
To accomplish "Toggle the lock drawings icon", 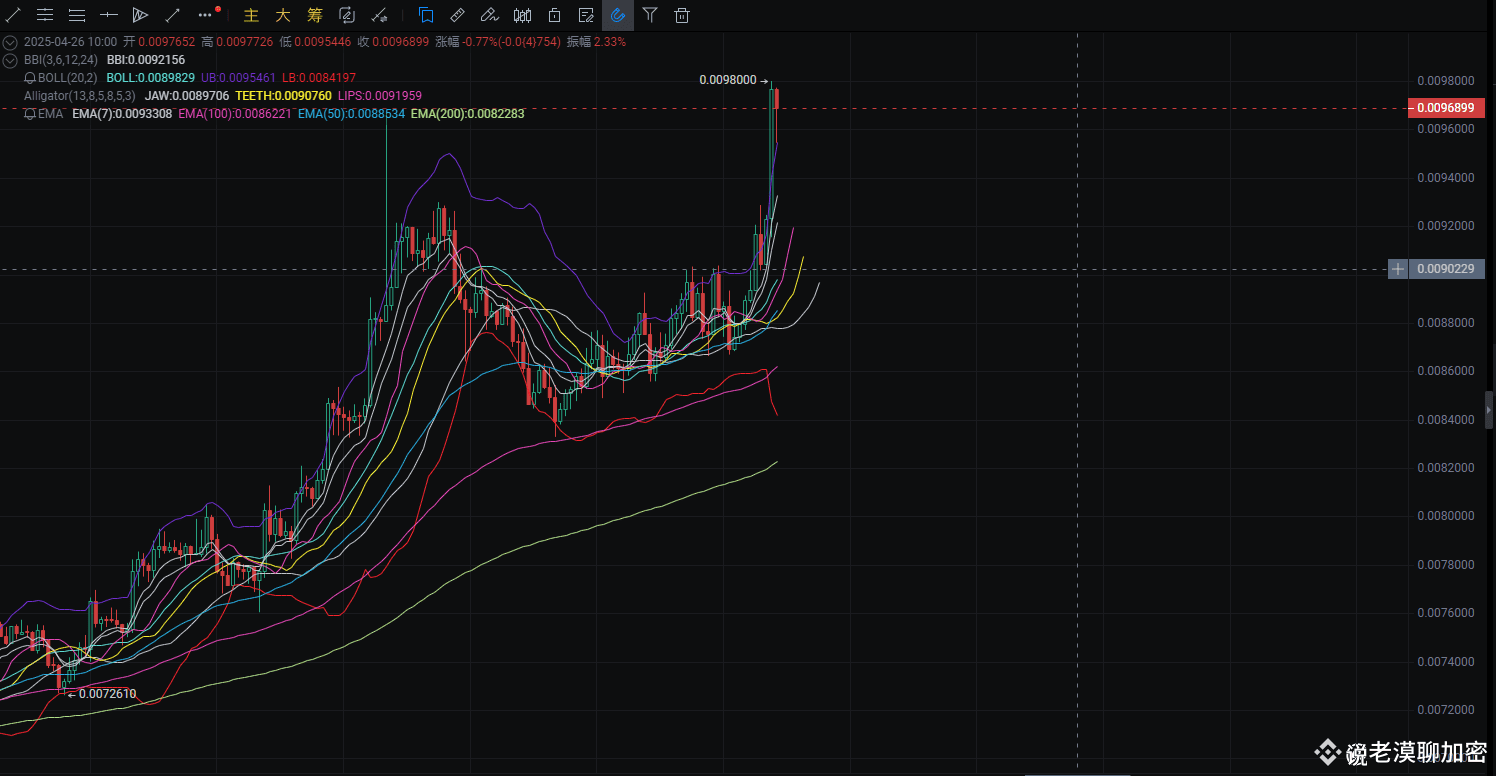I will (x=554, y=15).
